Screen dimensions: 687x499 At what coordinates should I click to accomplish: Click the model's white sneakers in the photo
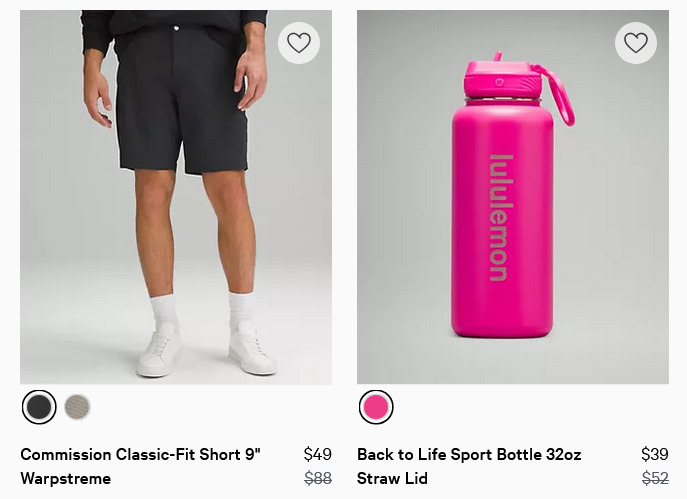point(206,350)
